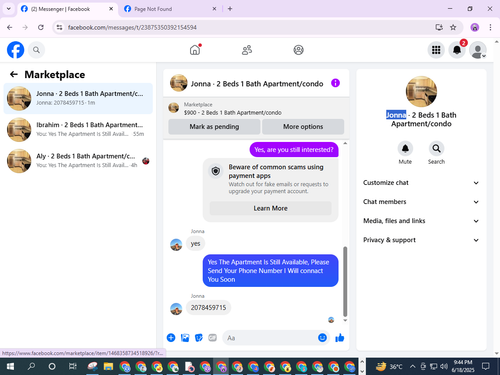Mute the conversation with the bell icon
500x375 pixels.
pyautogui.click(x=405, y=149)
